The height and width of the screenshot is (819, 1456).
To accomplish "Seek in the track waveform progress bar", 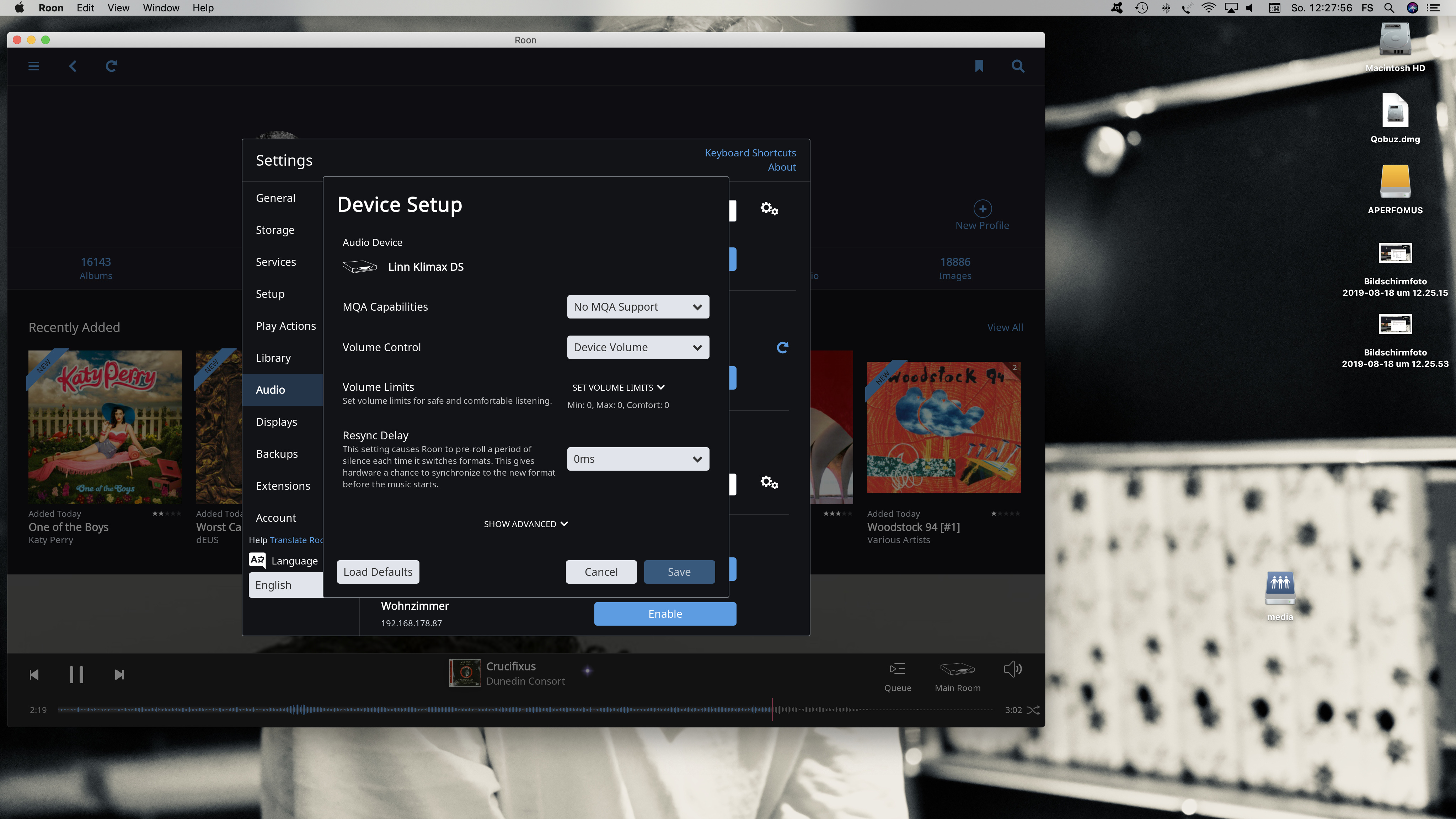I will coord(526,710).
